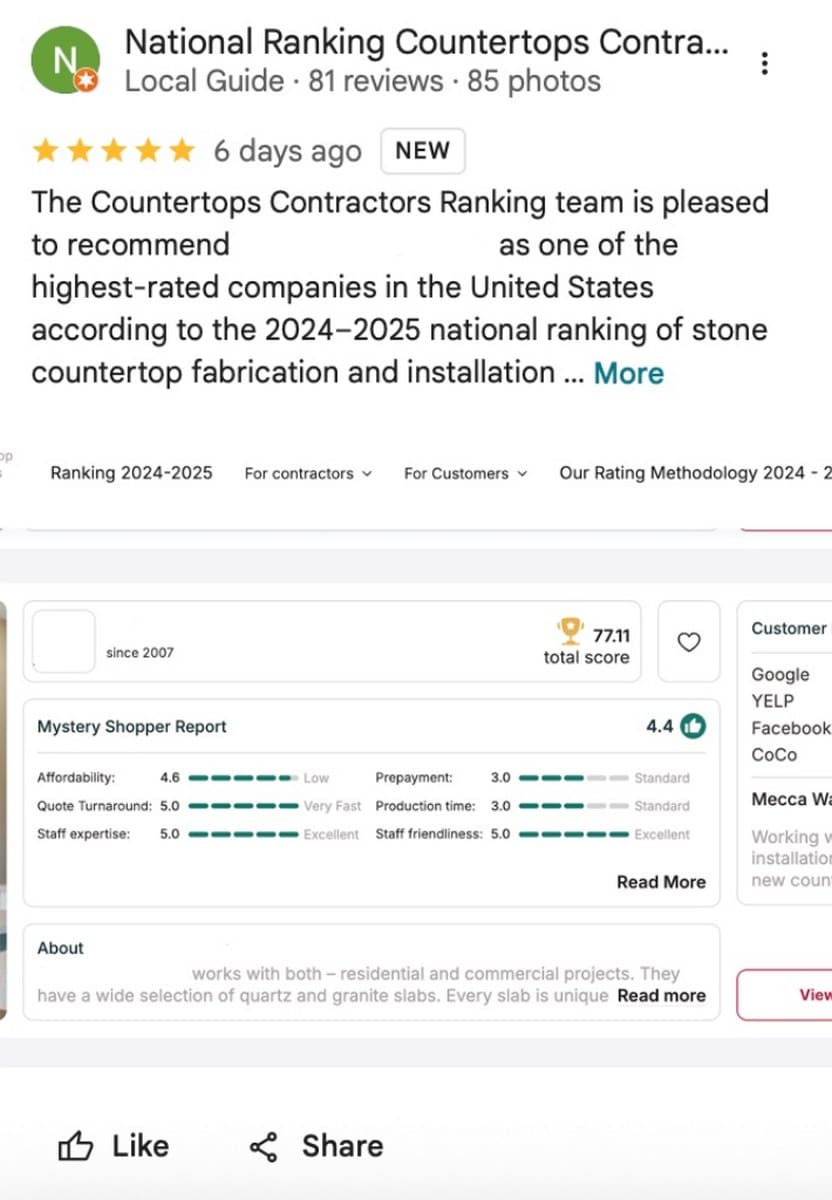Open the three-dot review options menu
The width and height of the screenshot is (832, 1200).
pyautogui.click(x=765, y=64)
